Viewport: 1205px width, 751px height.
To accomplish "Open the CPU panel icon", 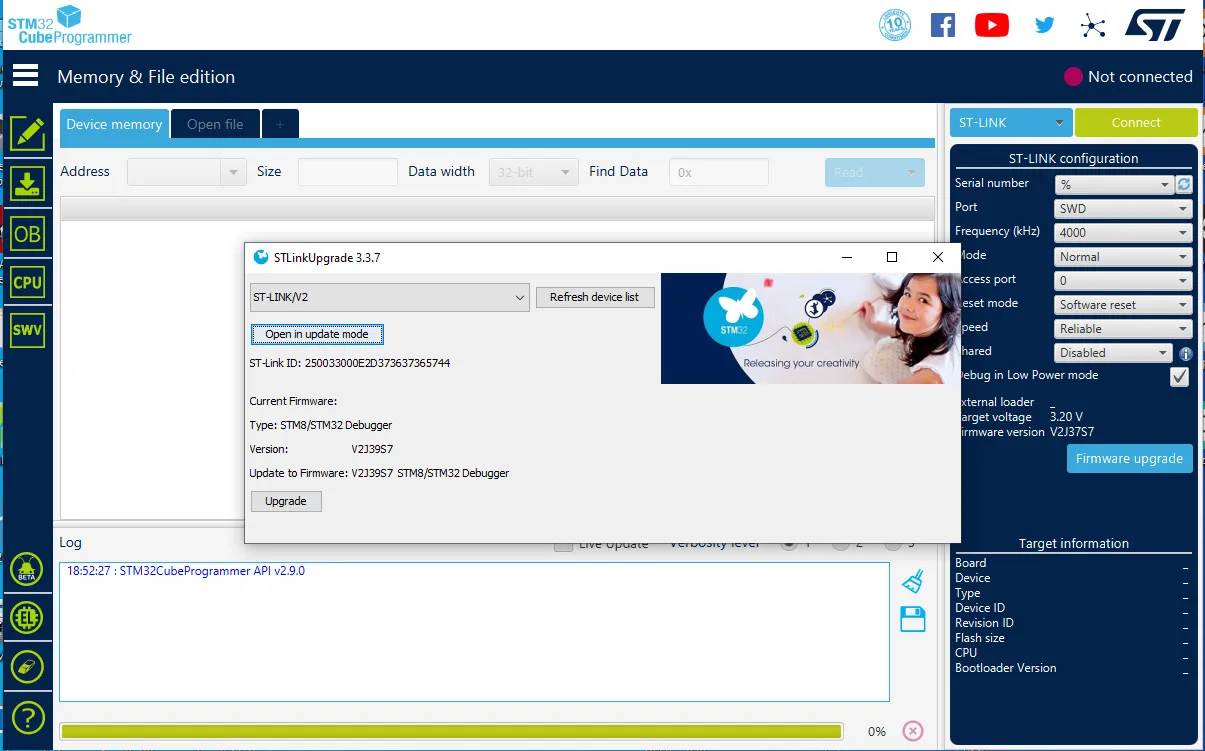I will (x=27, y=282).
